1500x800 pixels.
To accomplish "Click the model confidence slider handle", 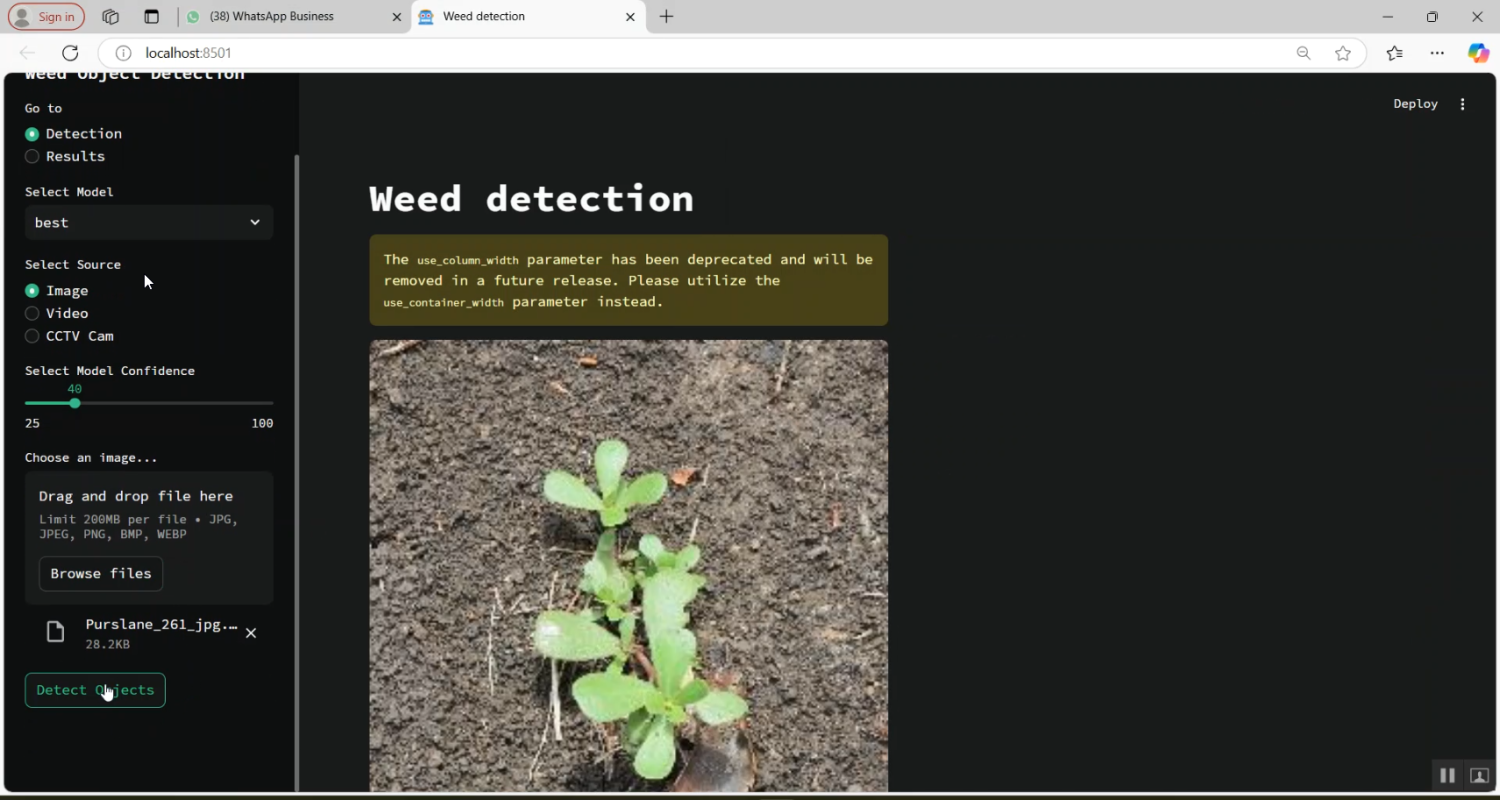I will pos(75,403).
